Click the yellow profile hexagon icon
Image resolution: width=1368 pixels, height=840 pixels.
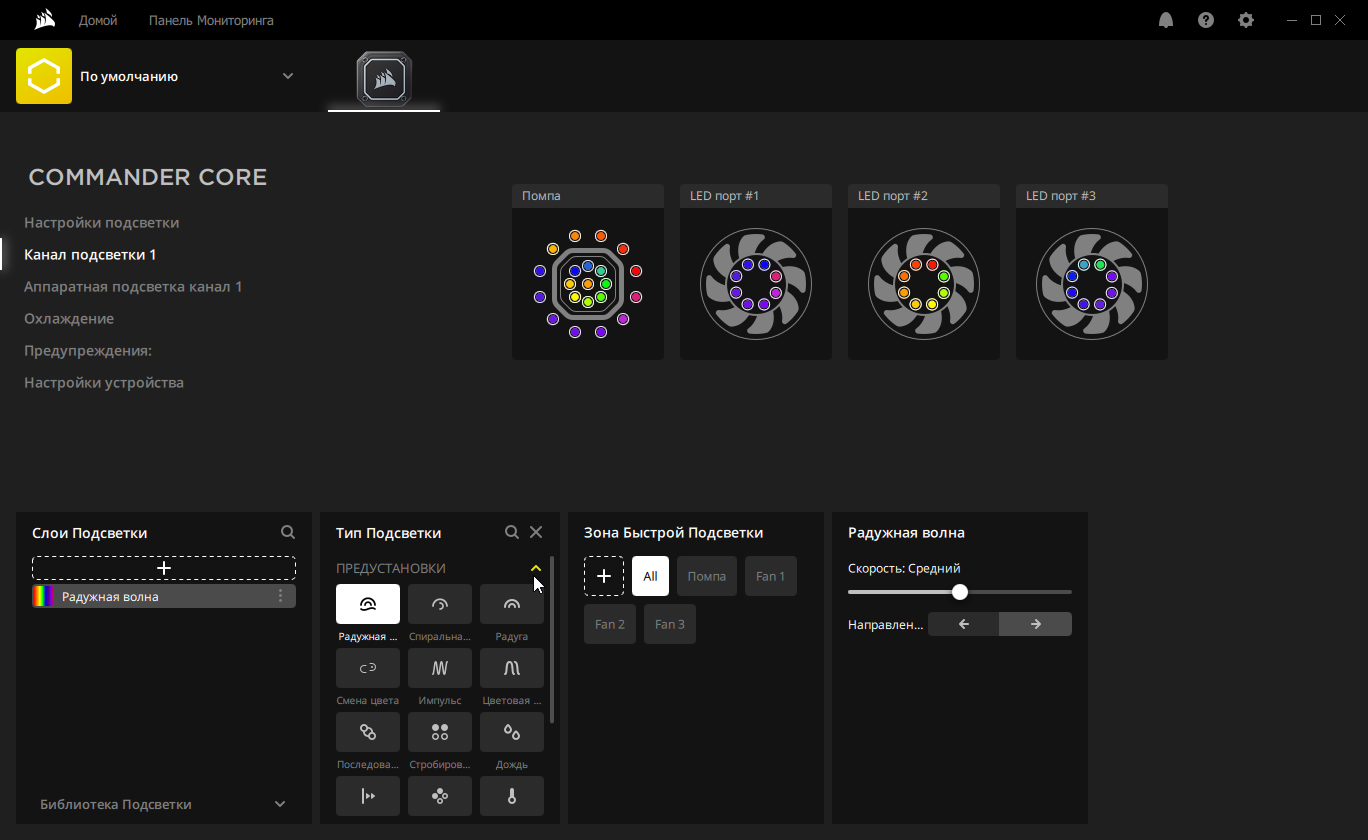click(x=44, y=76)
